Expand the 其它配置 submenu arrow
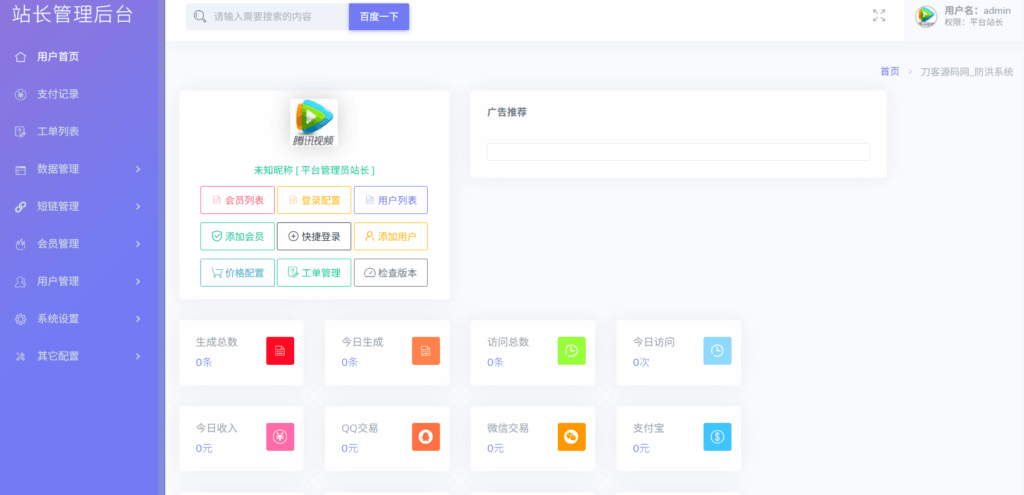The image size is (1024, 495). pos(138,357)
